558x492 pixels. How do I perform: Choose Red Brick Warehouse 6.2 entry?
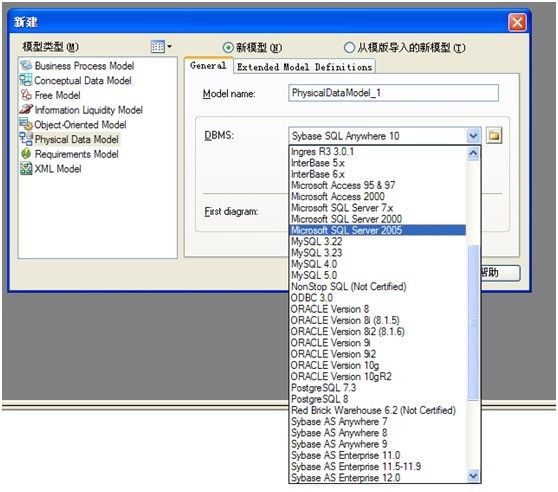(378, 410)
